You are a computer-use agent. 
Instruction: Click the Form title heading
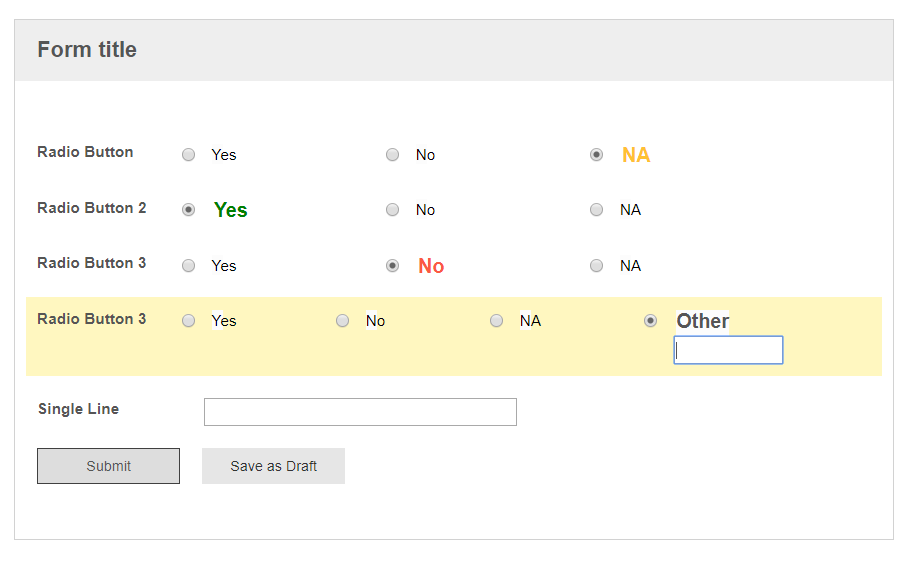(87, 50)
